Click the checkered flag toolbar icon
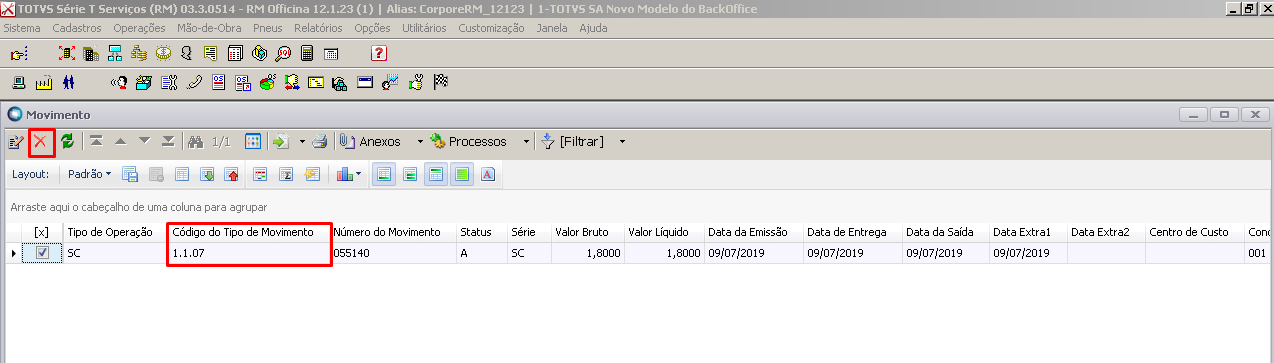The image size is (1274, 363). [x=440, y=82]
